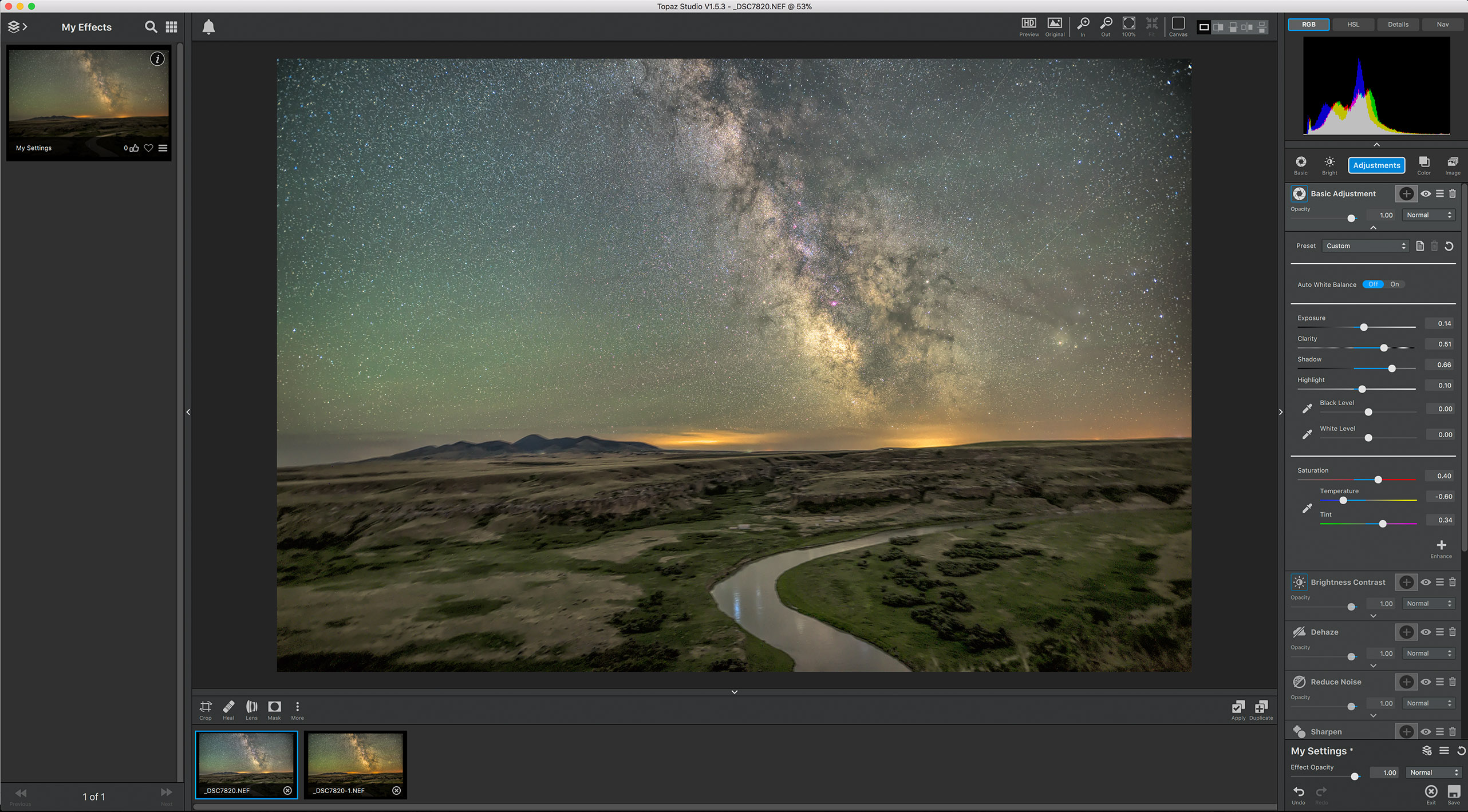Open the Preset Custom dropdown
This screenshot has width=1468, height=812.
coord(1366,246)
